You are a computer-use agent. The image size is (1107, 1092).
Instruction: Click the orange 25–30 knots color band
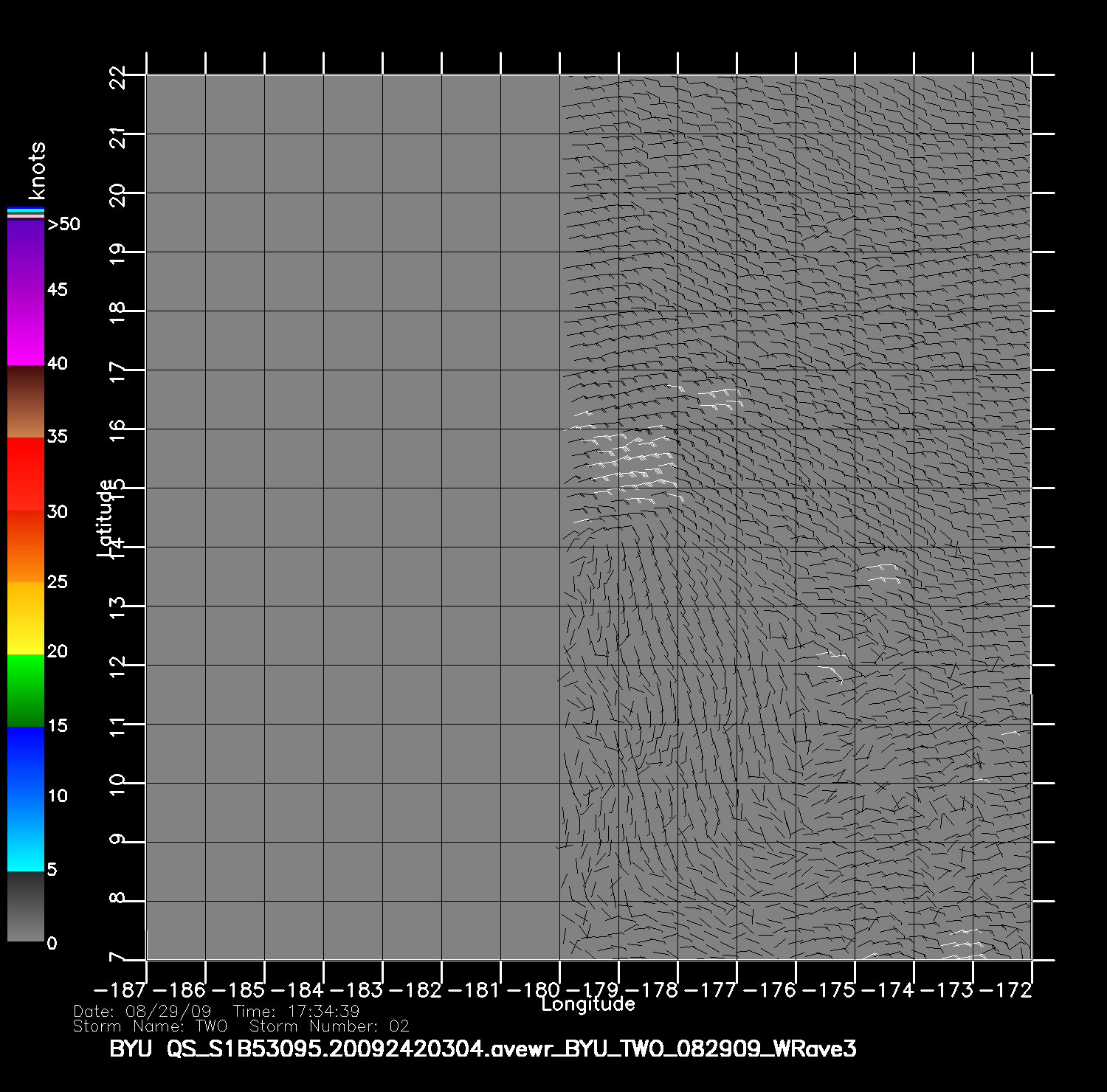26,546
